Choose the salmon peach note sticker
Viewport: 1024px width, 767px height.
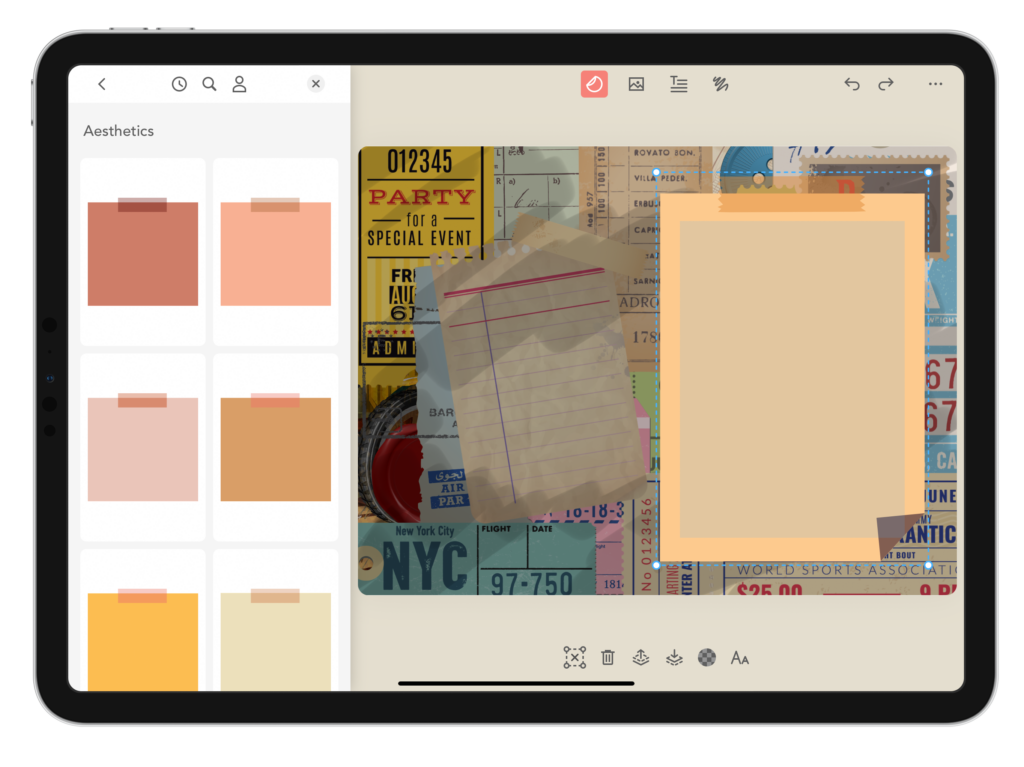[276, 252]
